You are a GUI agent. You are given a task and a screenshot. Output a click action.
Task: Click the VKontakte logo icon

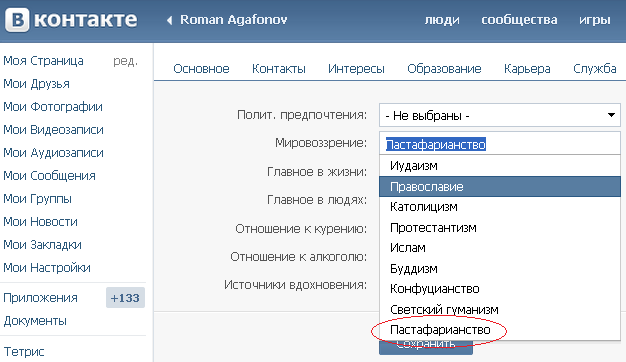click(x=17, y=20)
